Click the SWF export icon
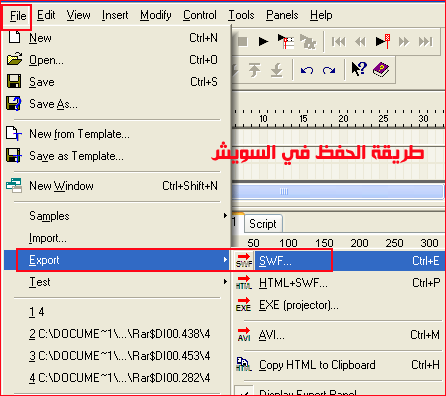Image resolution: width=446 pixels, height=396 pixels. click(x=244, y=260)
